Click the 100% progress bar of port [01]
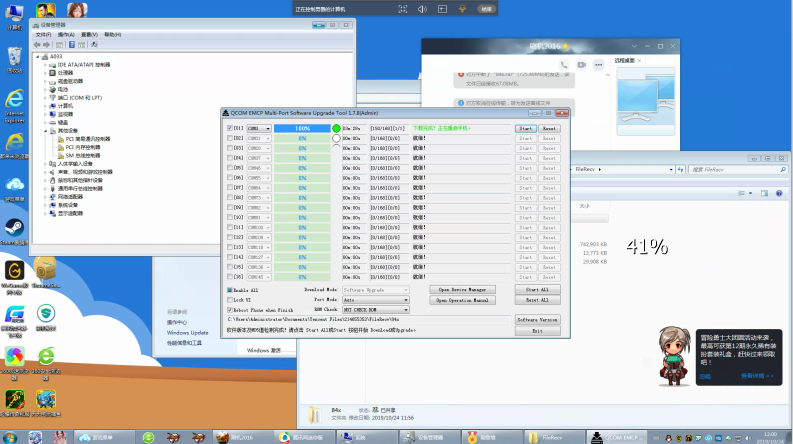Viewport: 793px width, 444px height. pyautogui.click(x=302, y=128)
